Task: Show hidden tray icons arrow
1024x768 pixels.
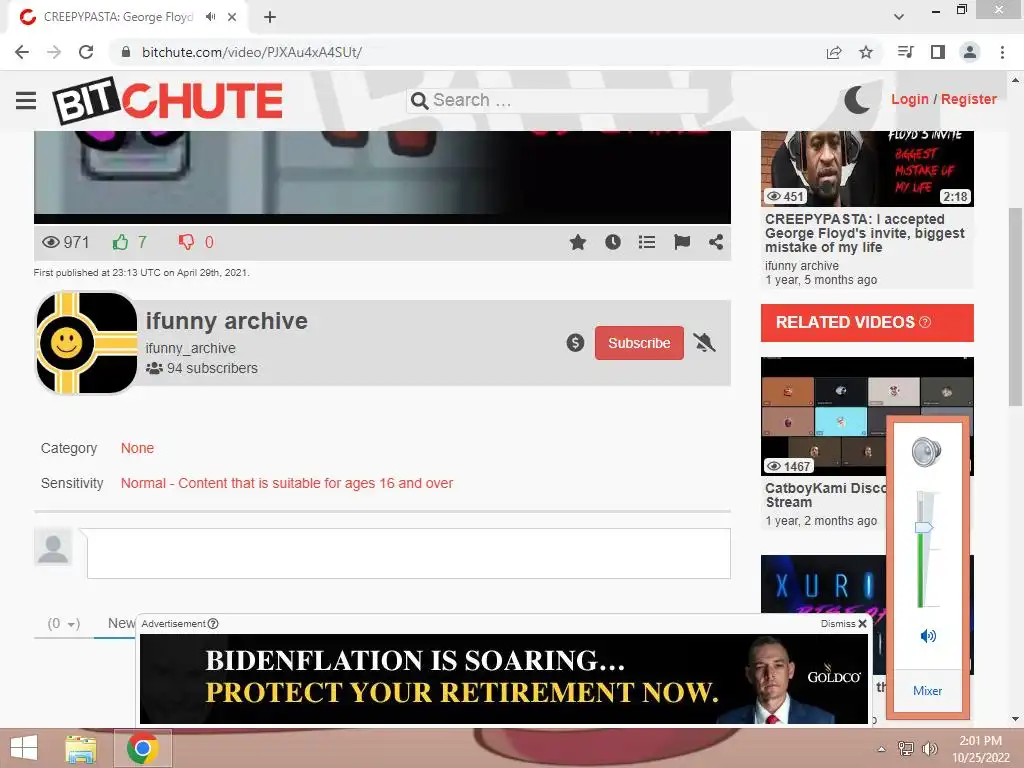Action: (882, 749)
